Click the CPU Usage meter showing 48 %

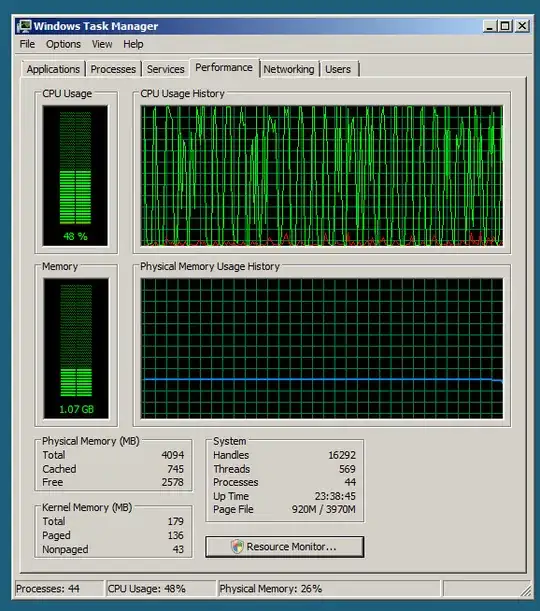(75, 176)
